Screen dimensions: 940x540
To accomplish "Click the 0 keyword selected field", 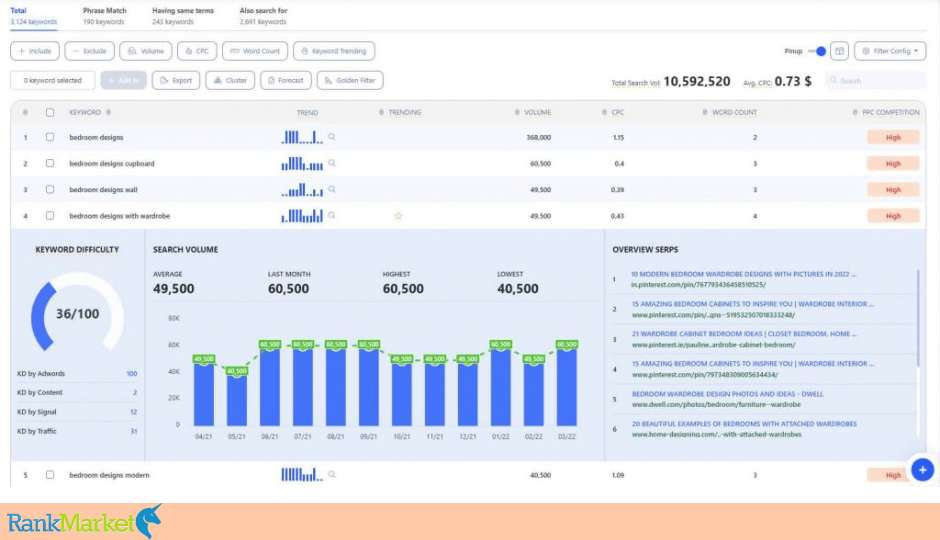I will (53, 80).
